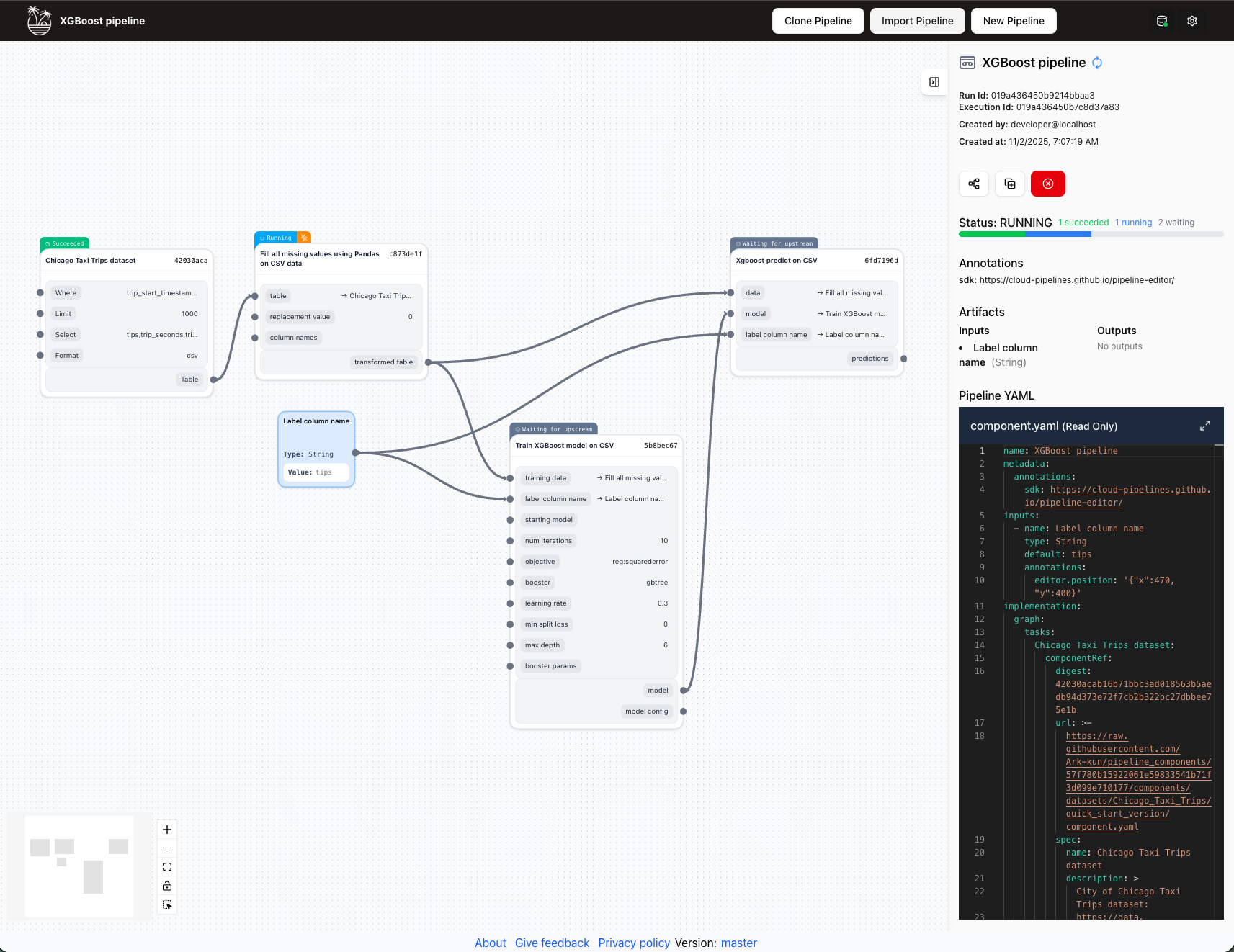1234x952 pixels.
Task: Open the About link in footer
Action: tap(490, 943)
